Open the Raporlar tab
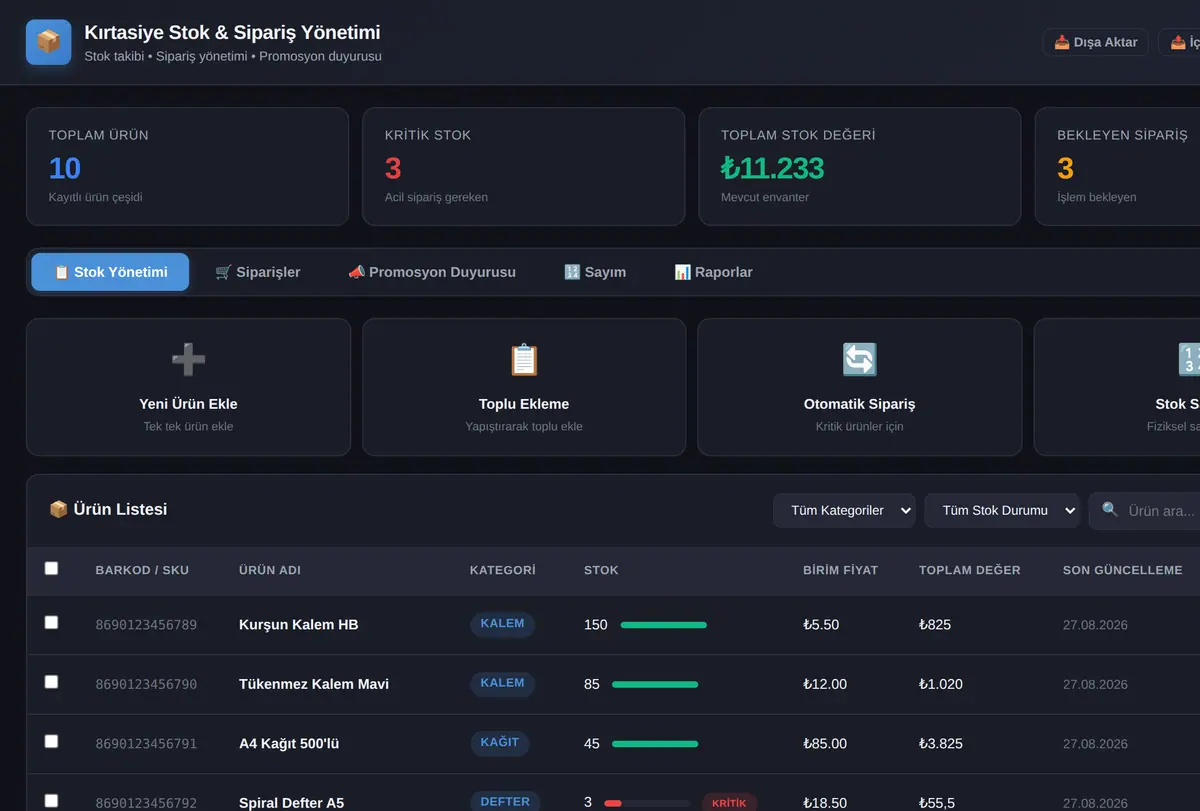The height and width of the screenshot is (811, 1200). point(713,272)
